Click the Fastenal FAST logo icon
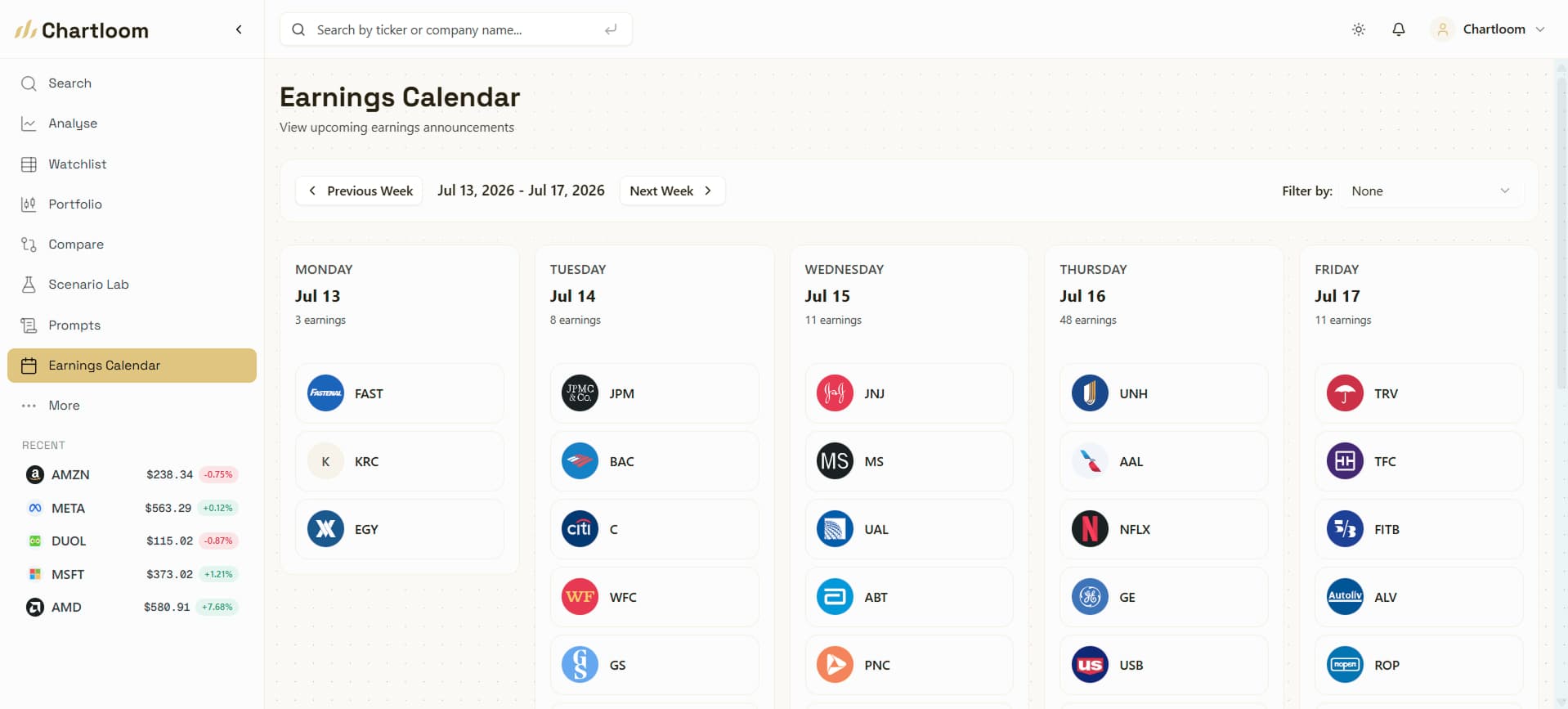The height and width of the screenshot is (709, 1568). pos(325,393)
